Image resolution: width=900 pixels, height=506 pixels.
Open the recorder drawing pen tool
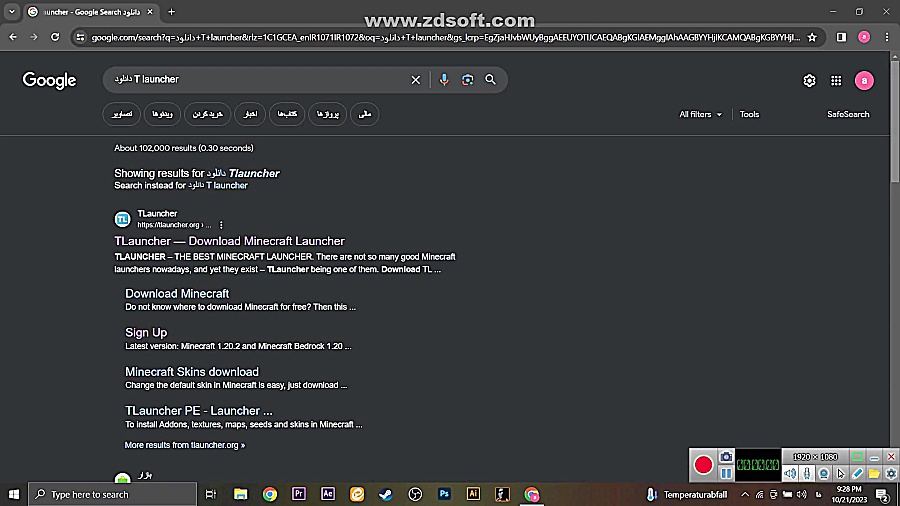(x=858, y=473)
